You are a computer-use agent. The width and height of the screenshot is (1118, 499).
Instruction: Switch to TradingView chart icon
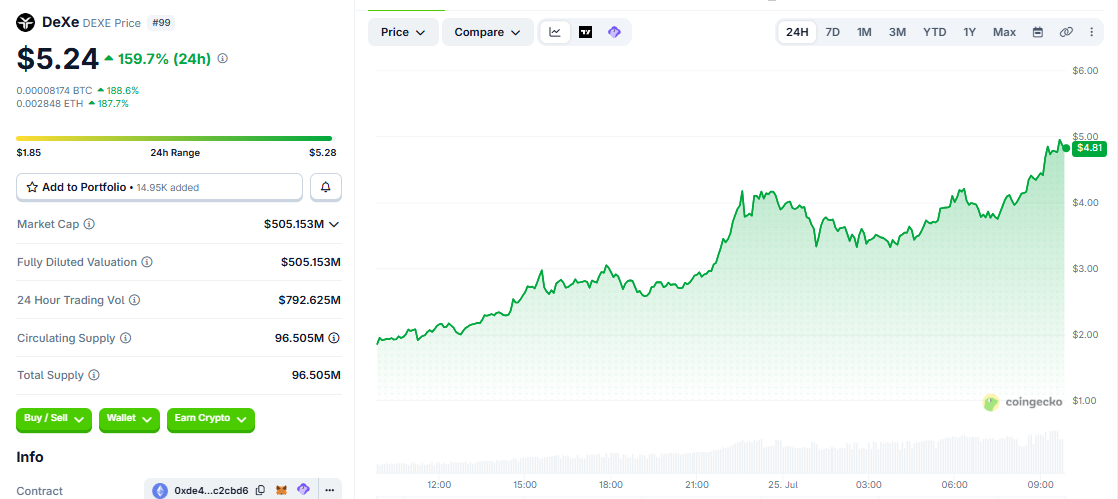[585, 32]
